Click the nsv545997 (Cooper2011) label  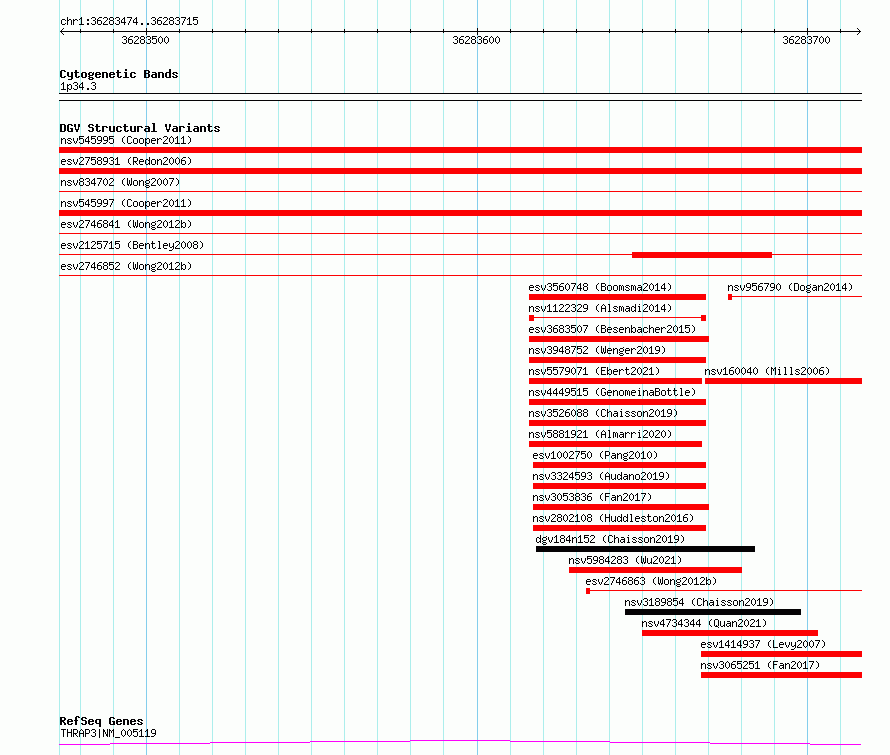126,203
